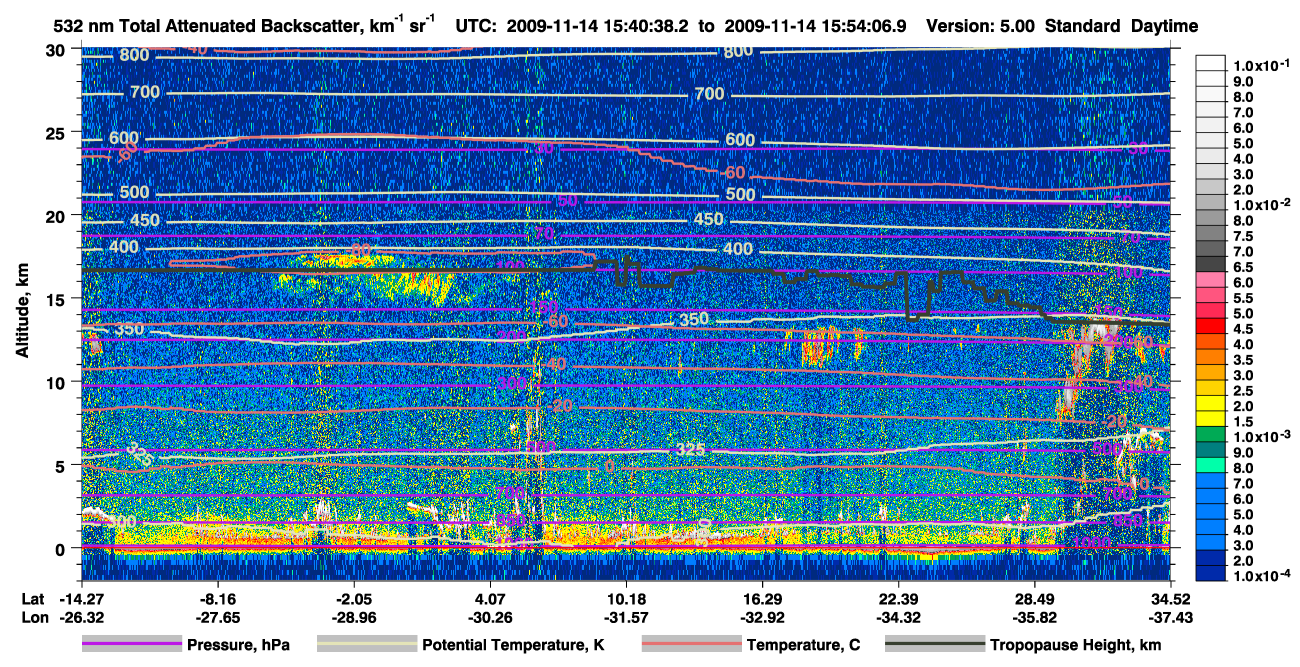
Task: Click the altitude tick label '15'
Action: (x=58, y=298)
